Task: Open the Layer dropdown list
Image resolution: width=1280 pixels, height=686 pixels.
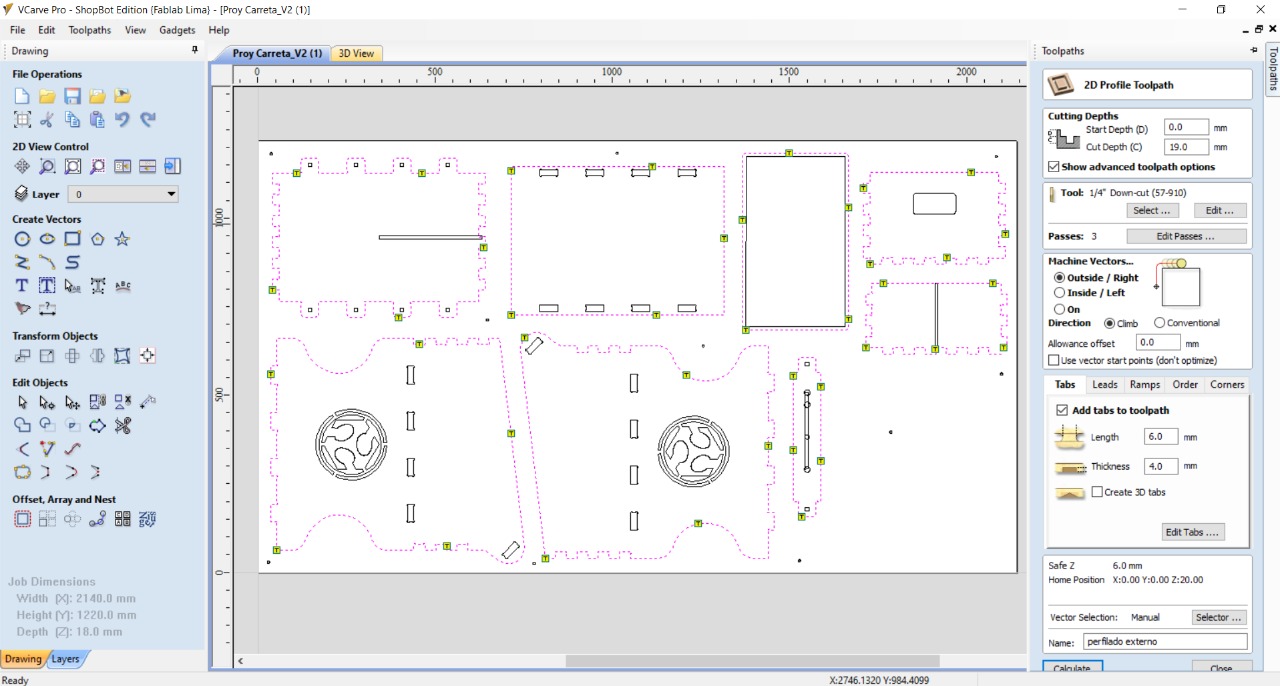Action: coord(123,194)
